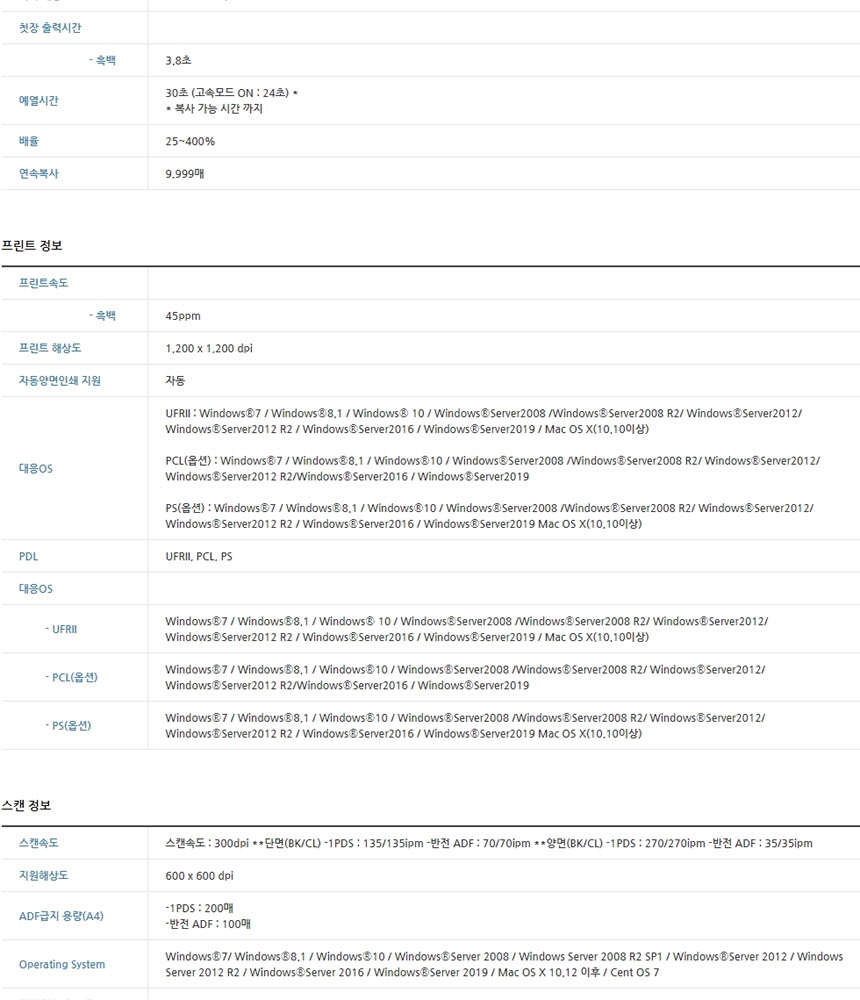Click the 45ppm print speed value
This screenshot has width=860, height=1000.
click(x=183, y=316)
